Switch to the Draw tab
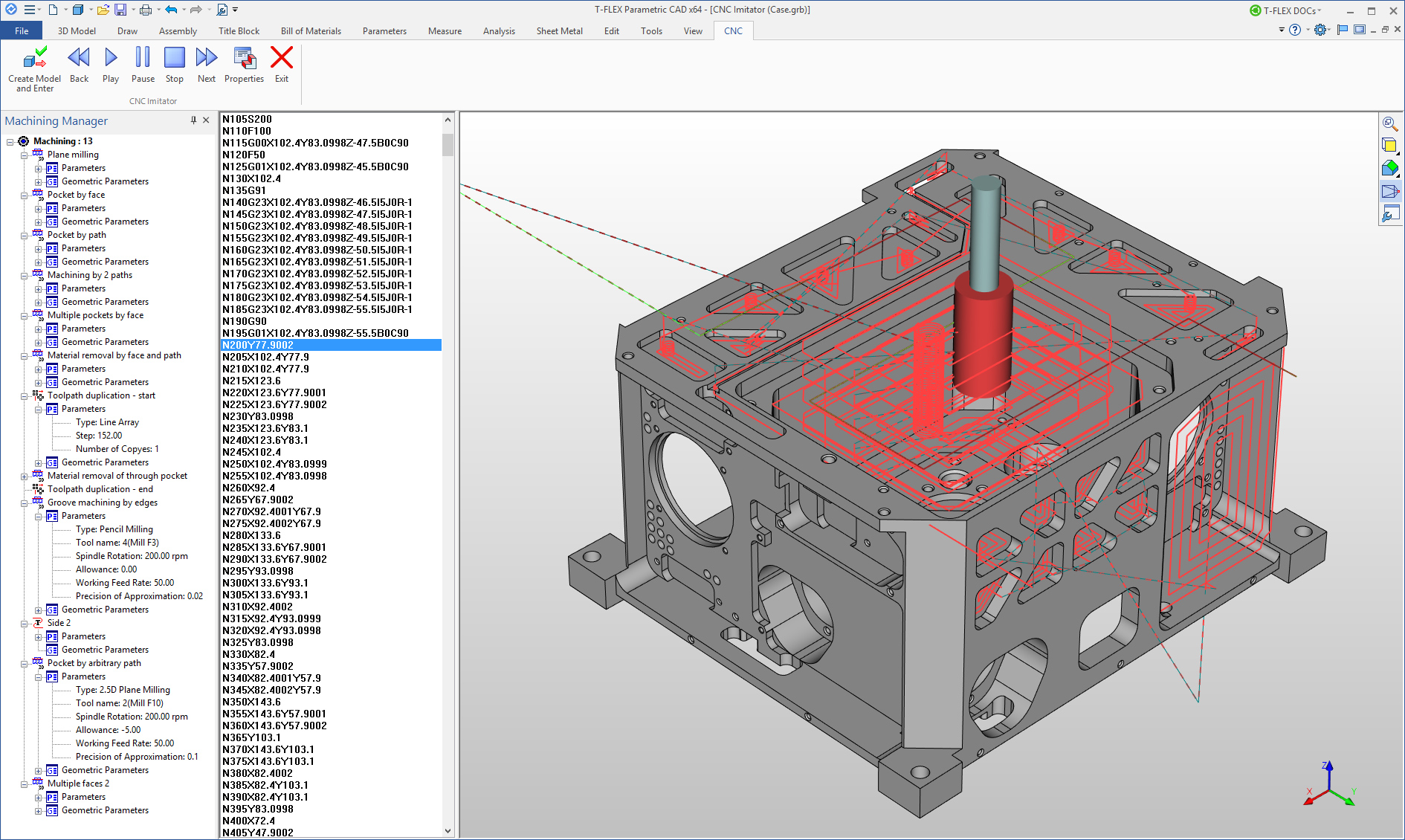1405x840 pixels. coord(127,31)
